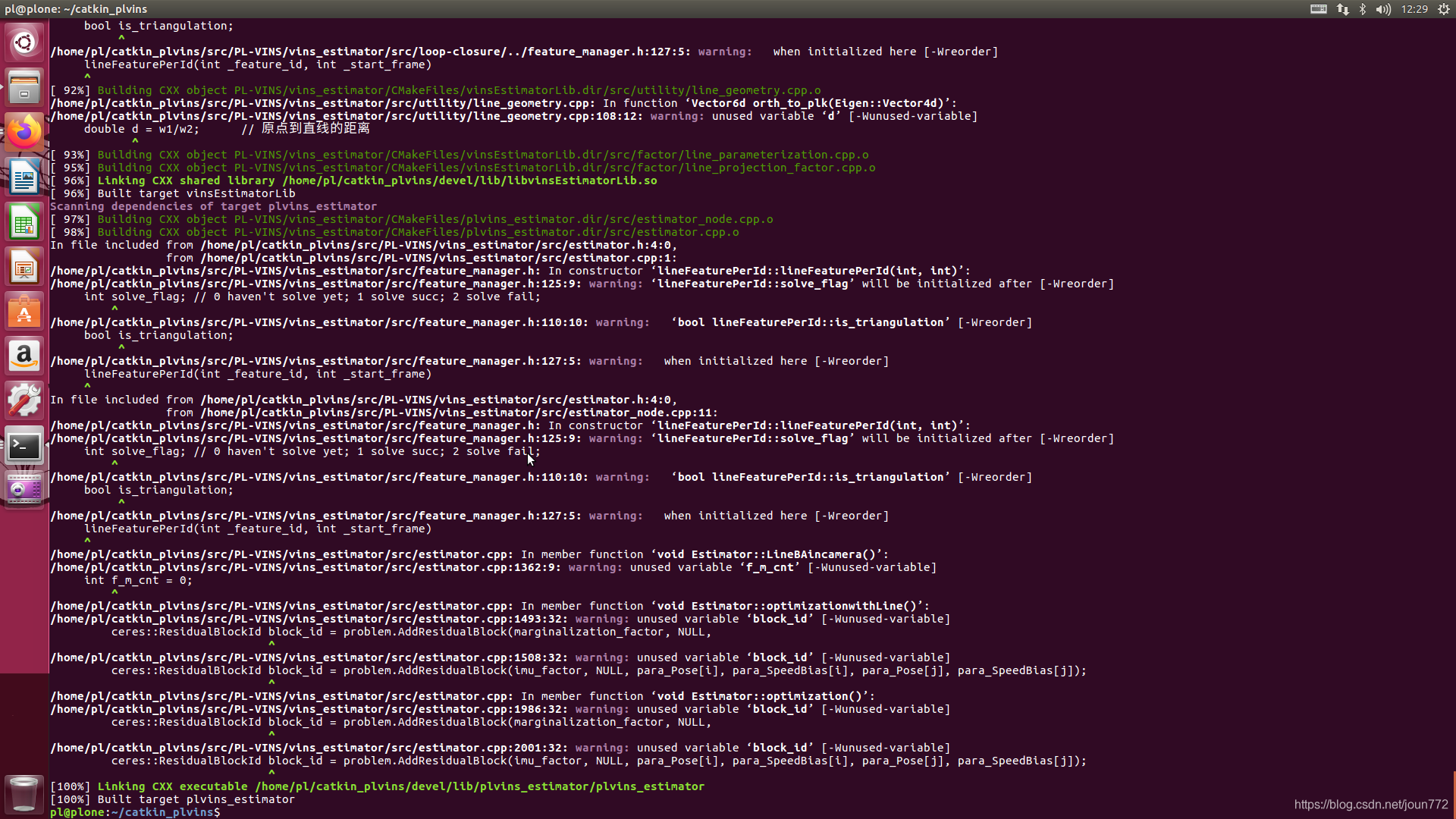Click '[ 98%] Building CXX object' estimator.cpp.o line
Screen dimensions: 1456x819
[394, 232]
